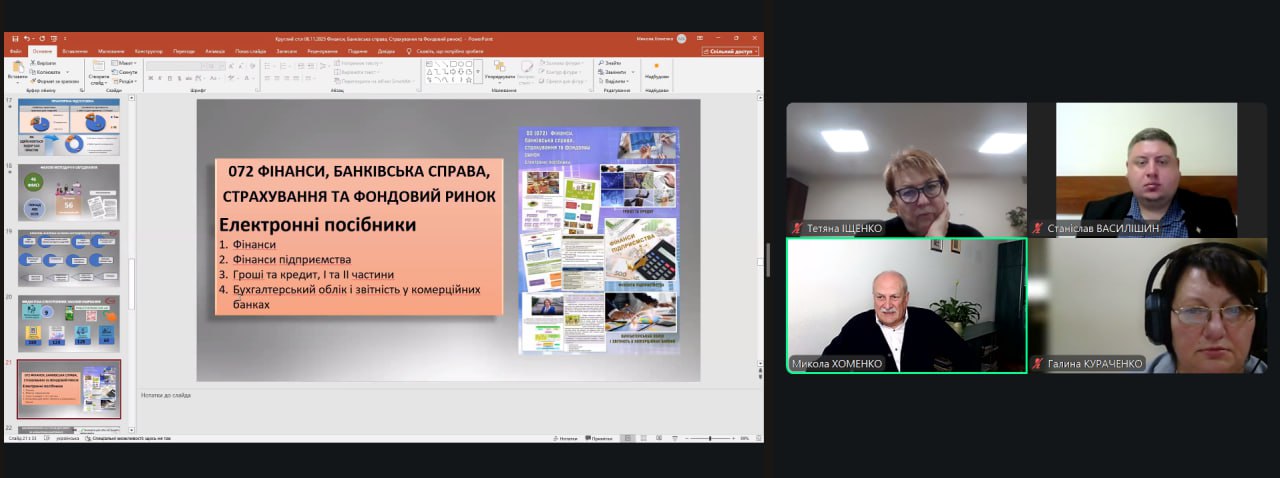Click the Paste (Вставити) clipboard icon
This screenshot has height=478, width=1280.
17,68
